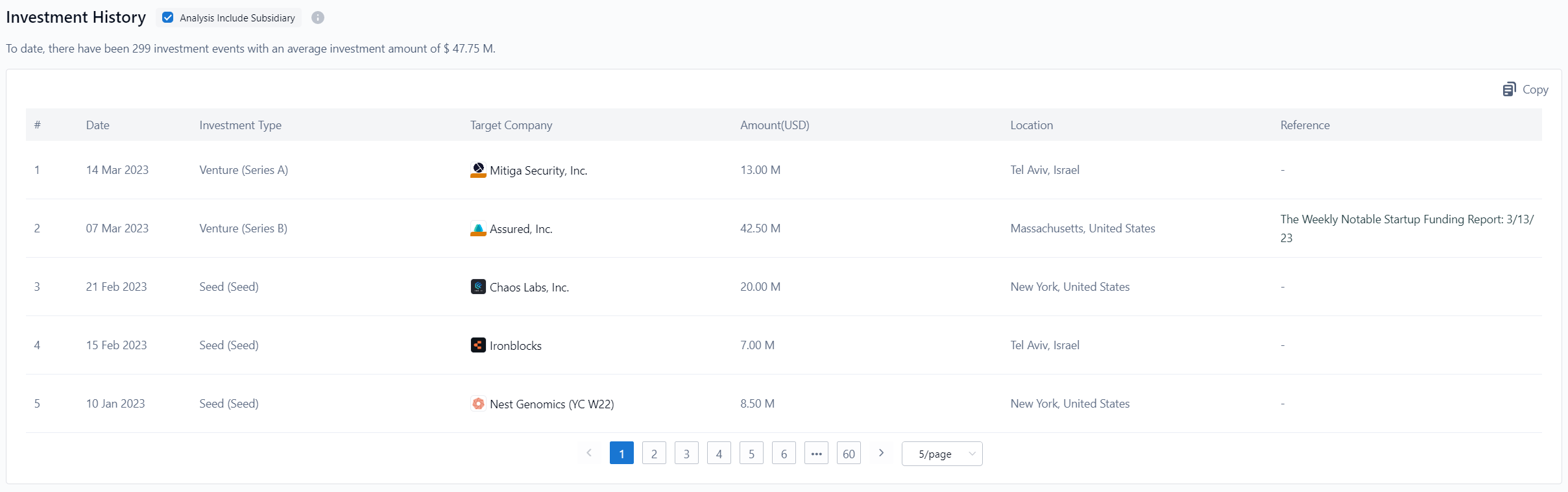Select page 4 in pagination
The height and width of the screenshot is (492, 1568).
[719, 454]
